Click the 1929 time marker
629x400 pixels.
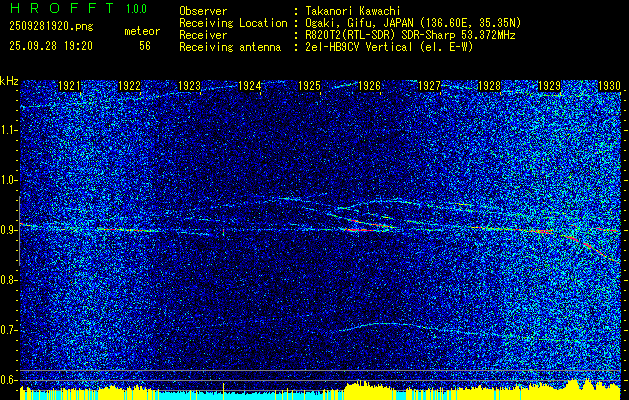549,86
